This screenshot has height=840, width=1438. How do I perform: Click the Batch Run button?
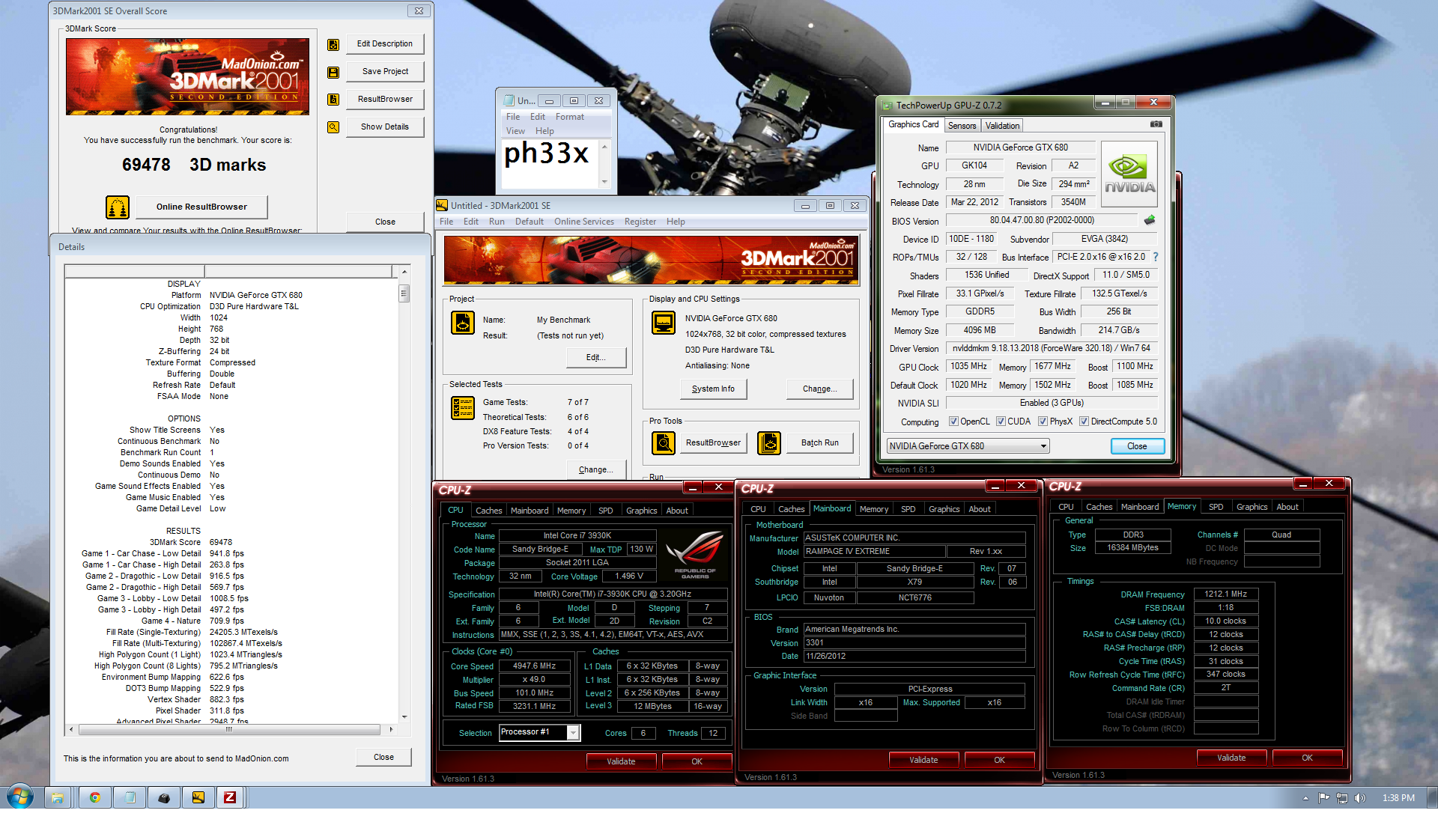click(819, 443)
